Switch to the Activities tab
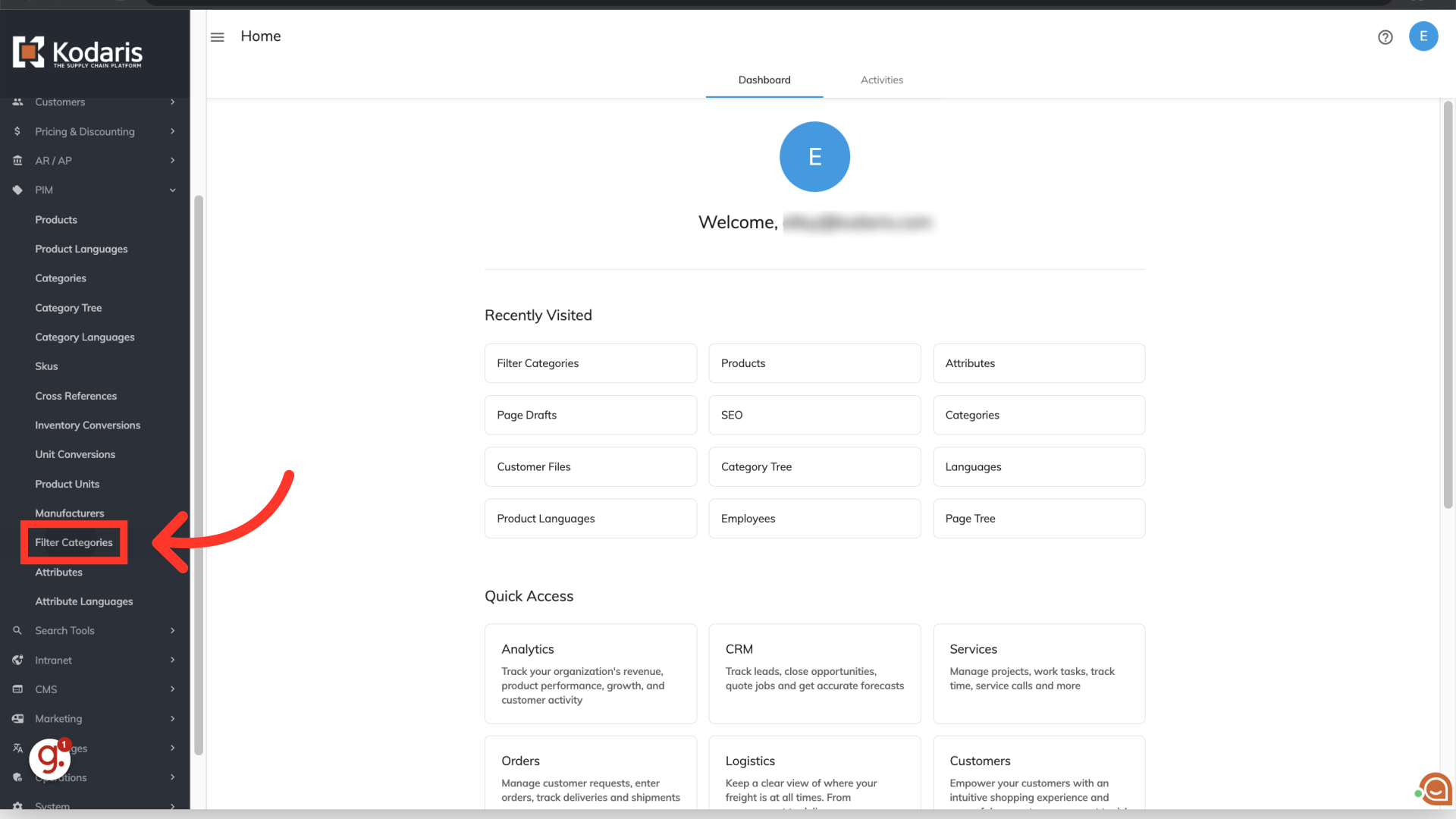Viewport: 1456px width, 819px height. pyautogui.click(x=881, y=80)
